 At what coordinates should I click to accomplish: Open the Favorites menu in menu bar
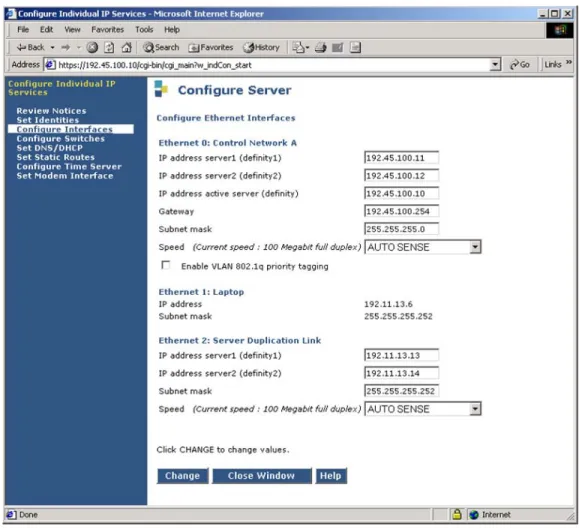pyautogui.click(x=107, y=30)
